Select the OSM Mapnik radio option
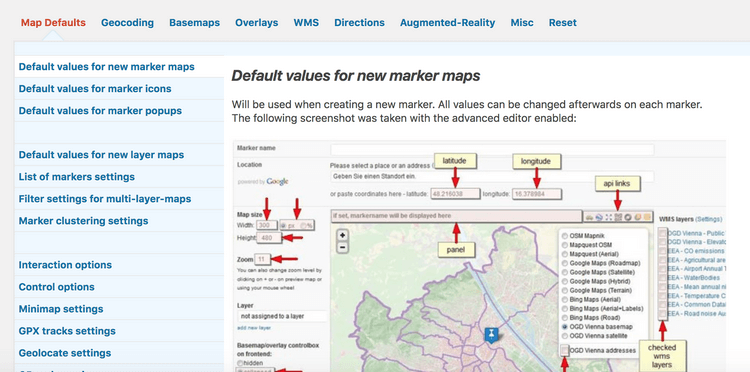This screenshot has width=750, height=372. coord(565,236)
